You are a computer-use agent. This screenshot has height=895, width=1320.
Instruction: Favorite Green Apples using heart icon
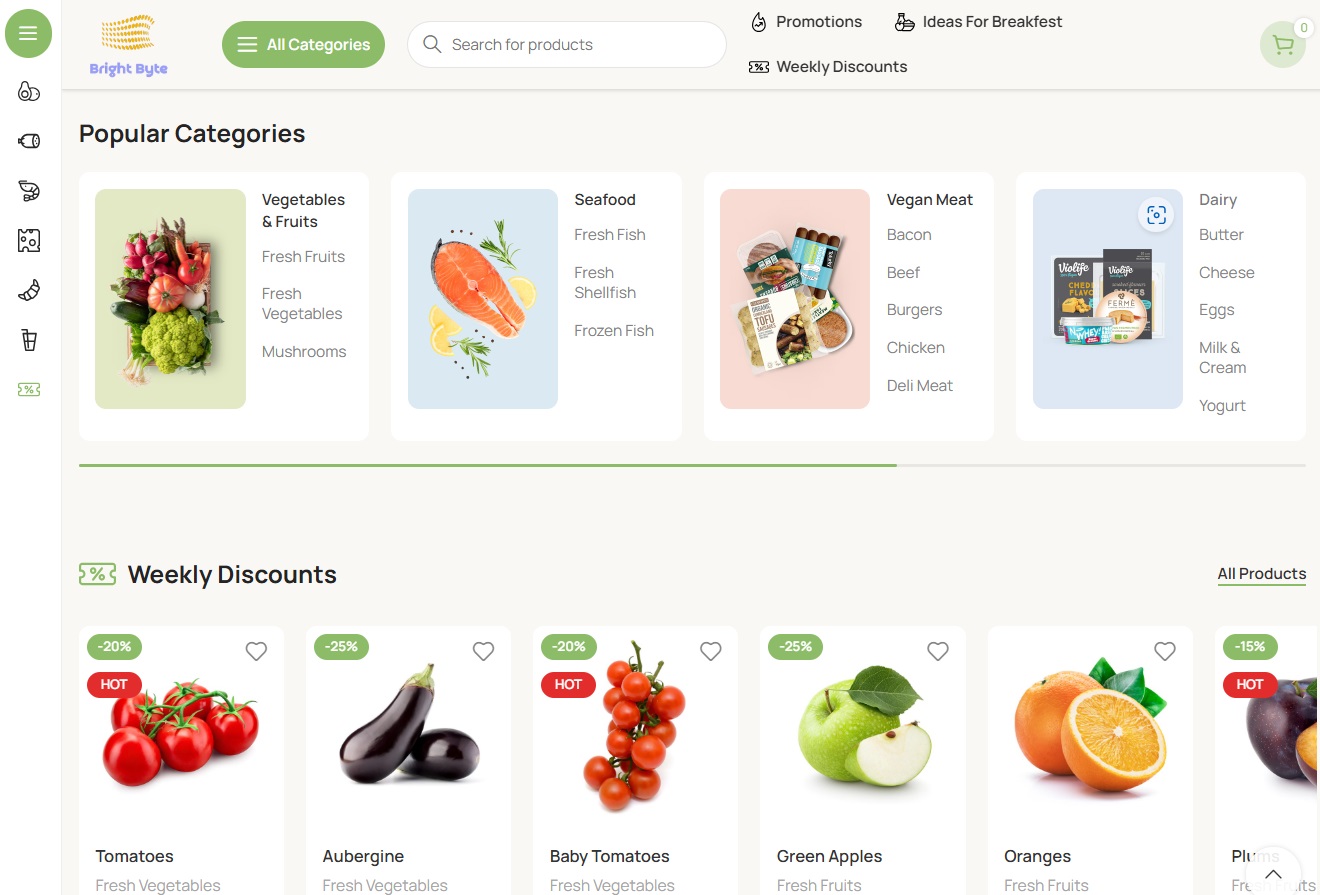pos(937,651)
